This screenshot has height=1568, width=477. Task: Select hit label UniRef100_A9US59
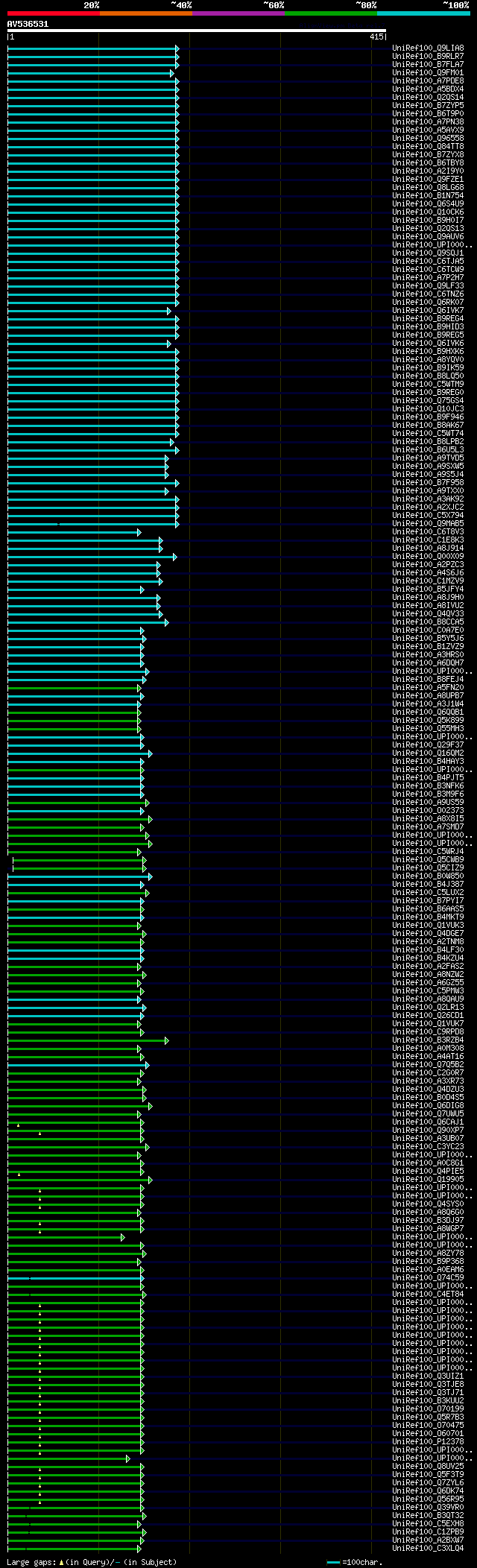point(428,803)
